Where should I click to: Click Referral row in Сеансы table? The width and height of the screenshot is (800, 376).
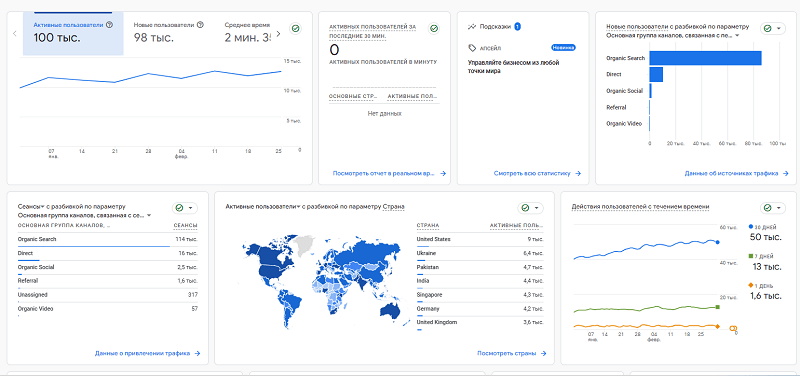point(108,281)
